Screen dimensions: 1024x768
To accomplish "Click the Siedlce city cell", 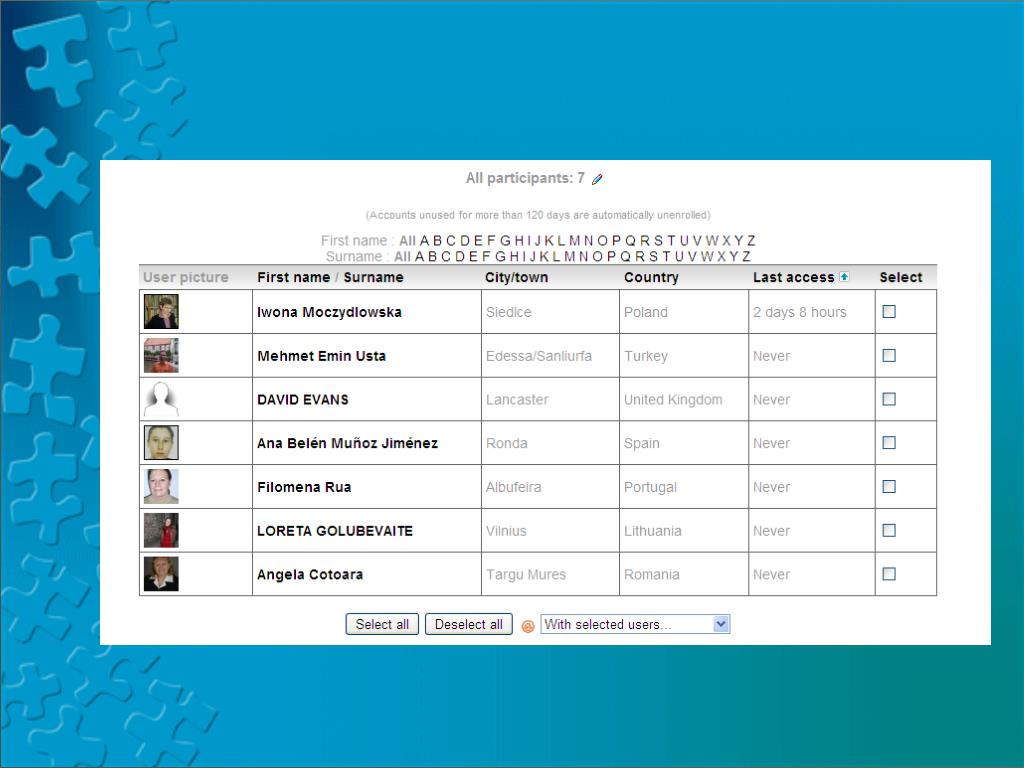I will point(509,312).
